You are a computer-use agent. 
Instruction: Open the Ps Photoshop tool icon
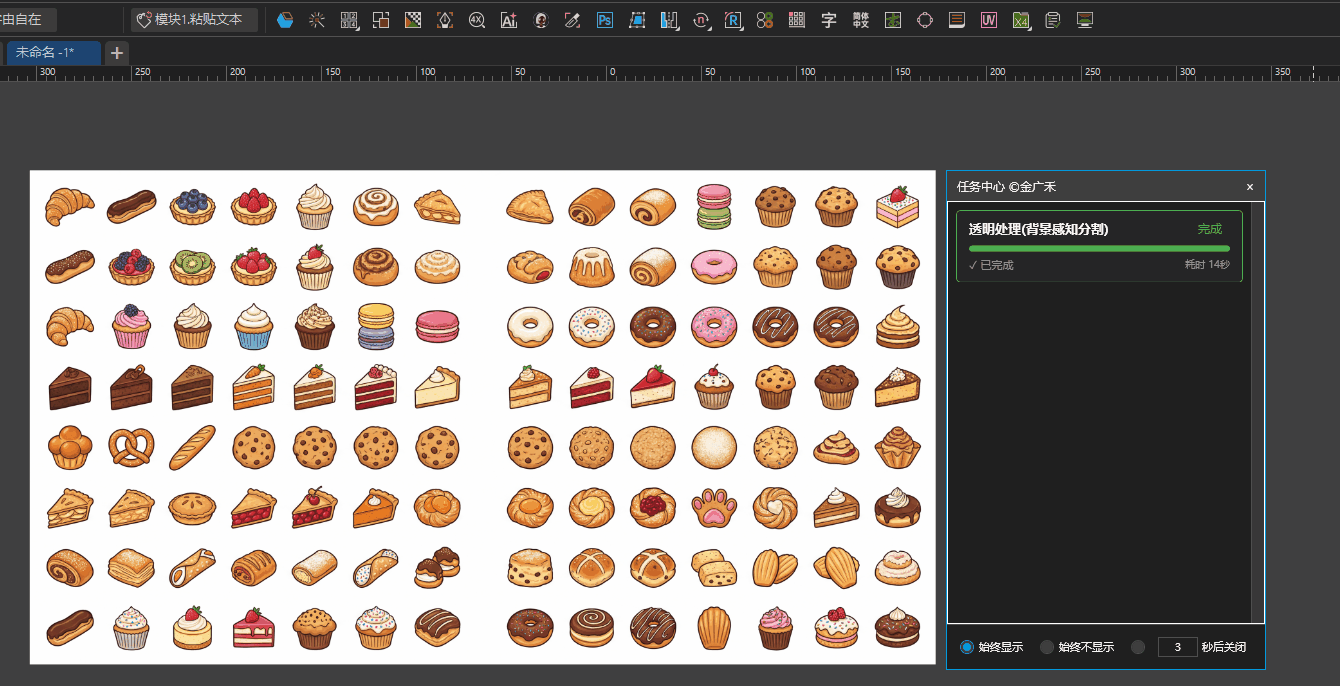(605, 20)
